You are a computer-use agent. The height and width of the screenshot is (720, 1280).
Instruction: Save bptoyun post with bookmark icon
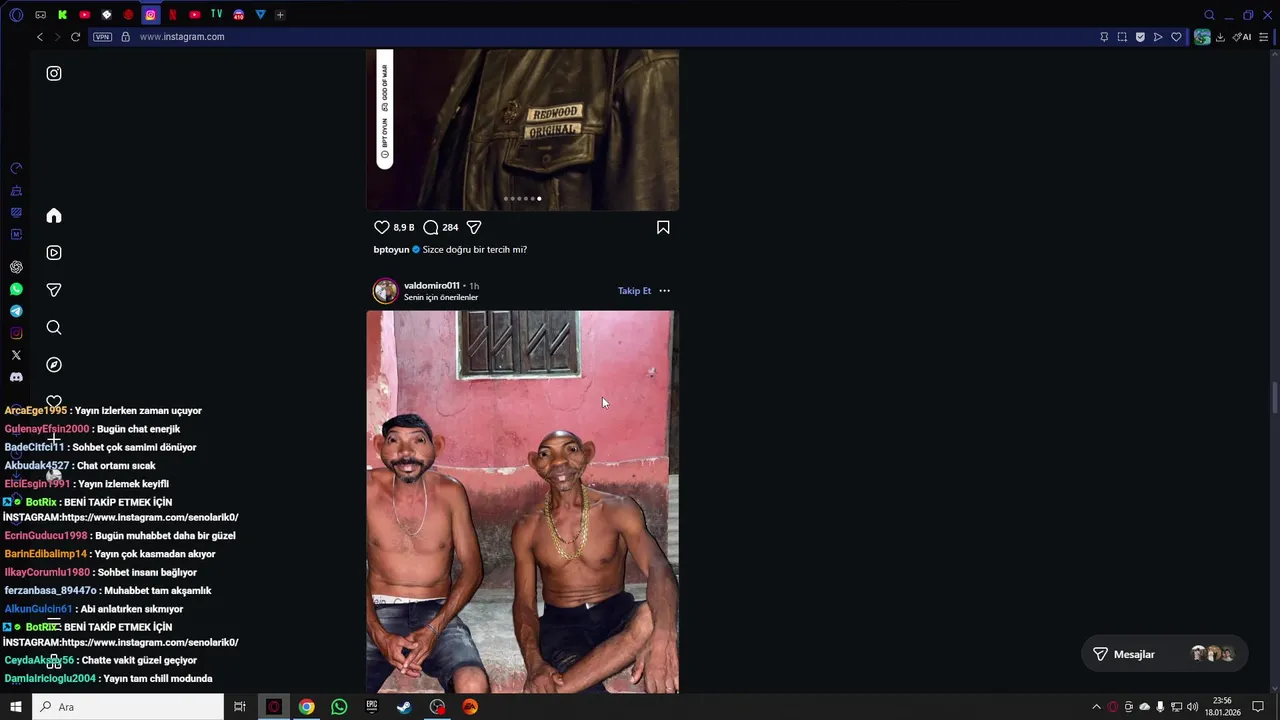click(663, 228)
